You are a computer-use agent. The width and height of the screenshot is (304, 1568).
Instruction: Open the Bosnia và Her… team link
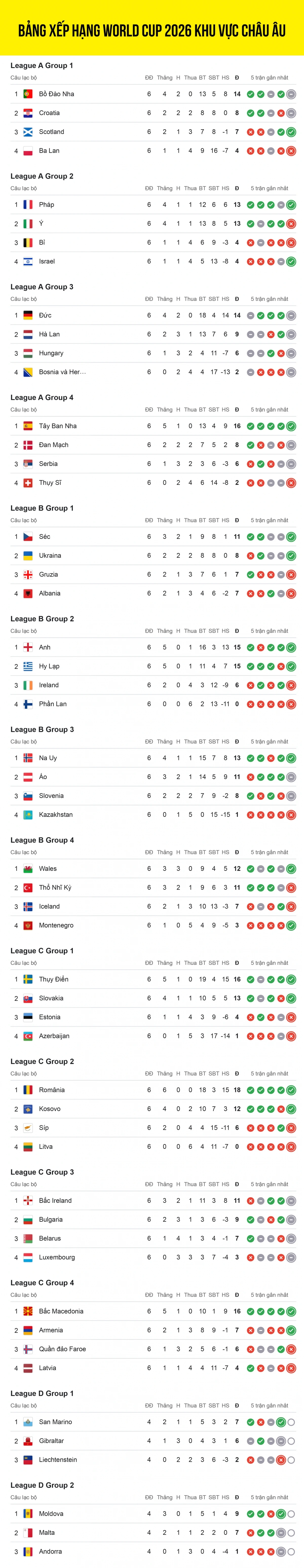click(62, 372)
